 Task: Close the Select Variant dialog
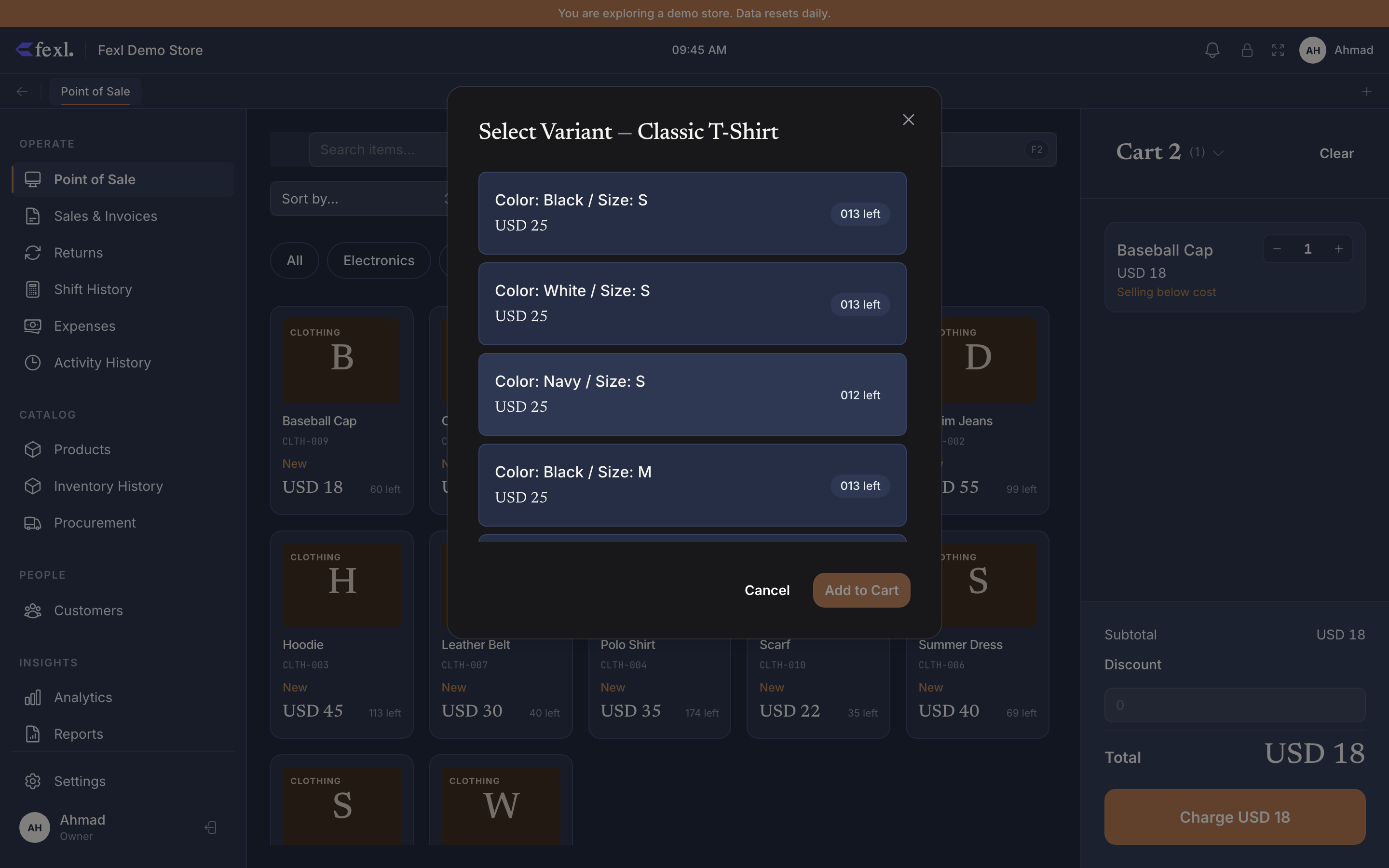[908, 120]
